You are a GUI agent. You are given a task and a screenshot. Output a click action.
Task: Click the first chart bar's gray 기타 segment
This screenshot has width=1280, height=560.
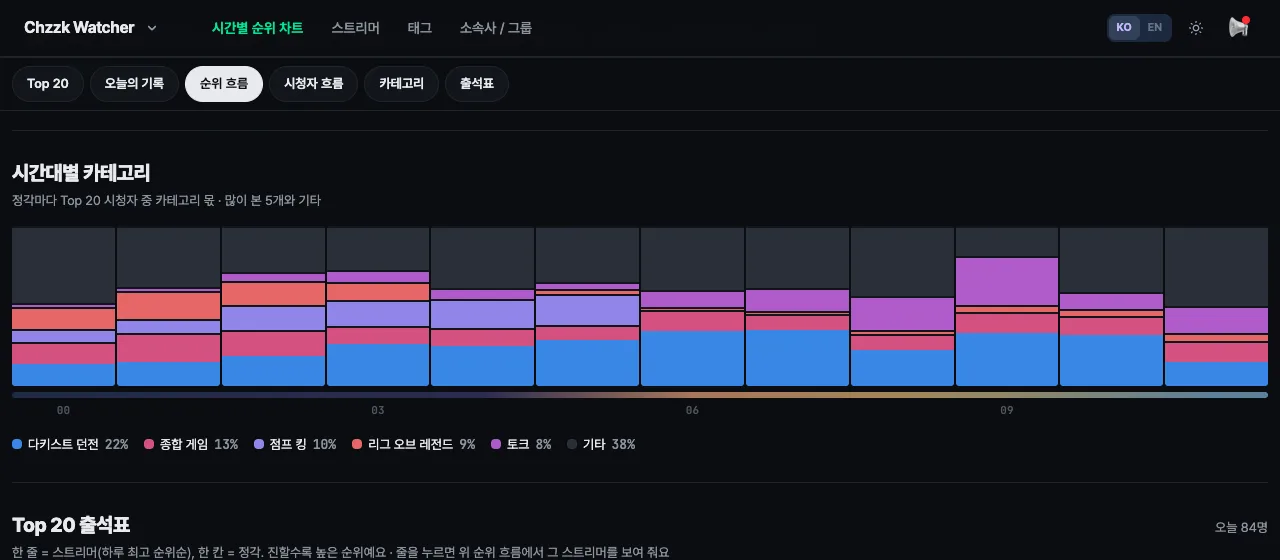[64, 266]
